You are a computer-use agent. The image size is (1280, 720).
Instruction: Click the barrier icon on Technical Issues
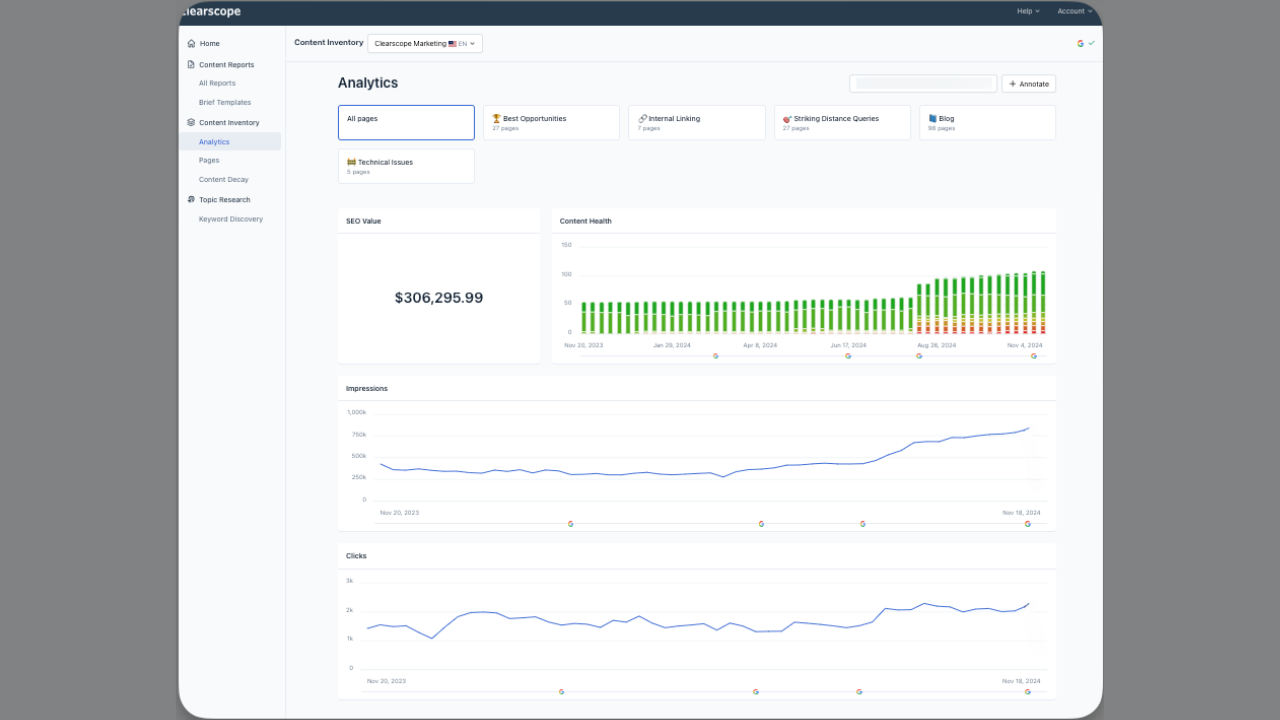(351, 162)
